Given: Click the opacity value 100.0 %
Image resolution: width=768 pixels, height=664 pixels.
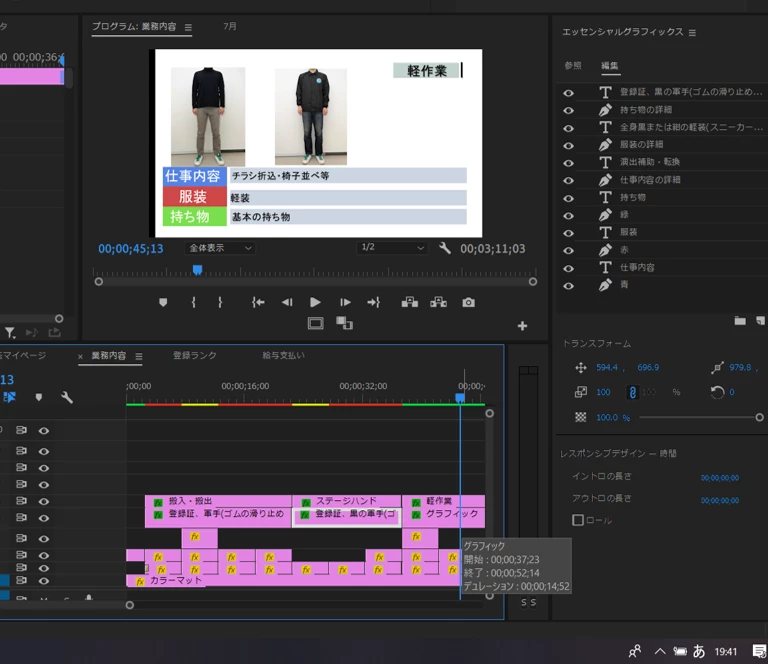Looking at the screenshot, I should tap(613, 418).
